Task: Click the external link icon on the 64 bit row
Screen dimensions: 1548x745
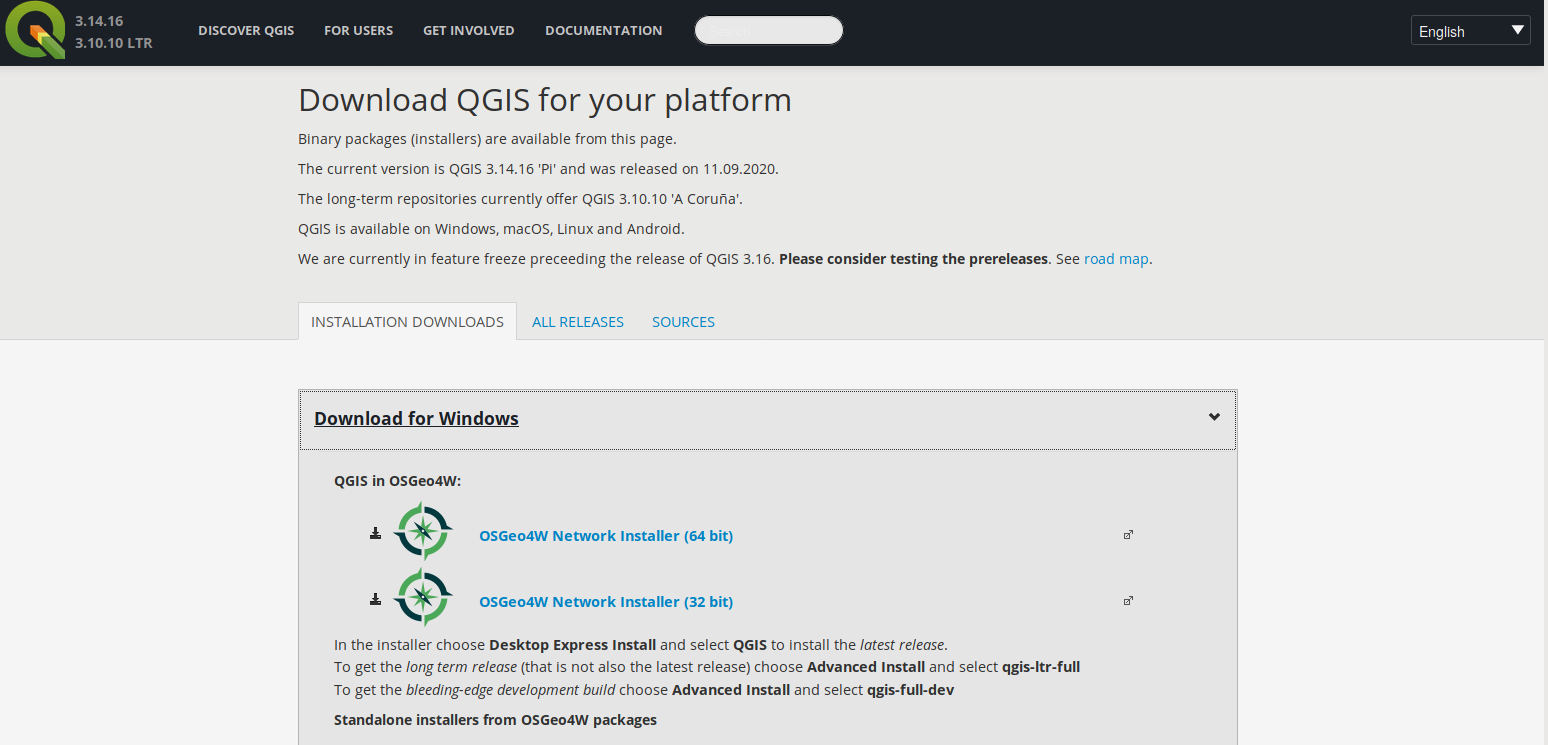Action: [x=1128, y=535]
